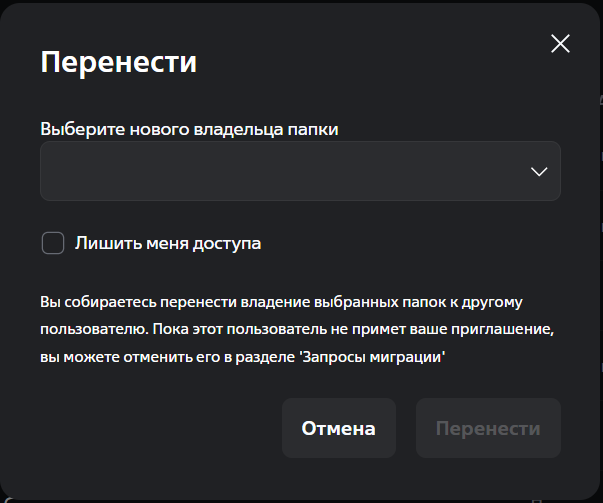Focus the empty owner selection field
603x503 pixels.
coord(280,171)
